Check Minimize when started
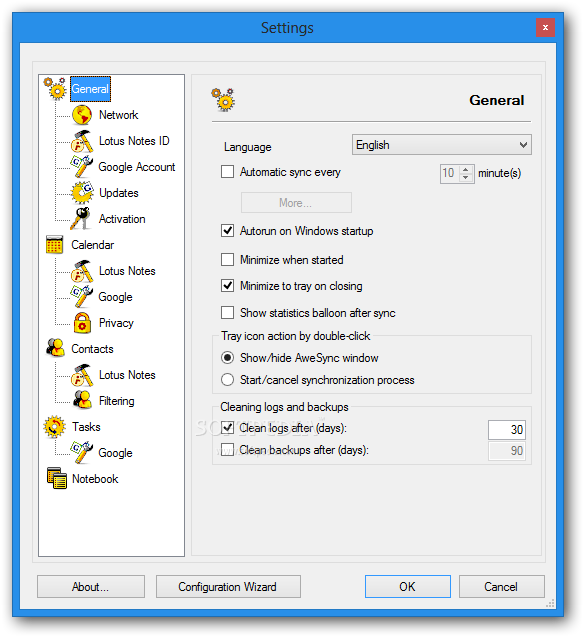This screenshot has height=637, width=584. tap(227, 260)
